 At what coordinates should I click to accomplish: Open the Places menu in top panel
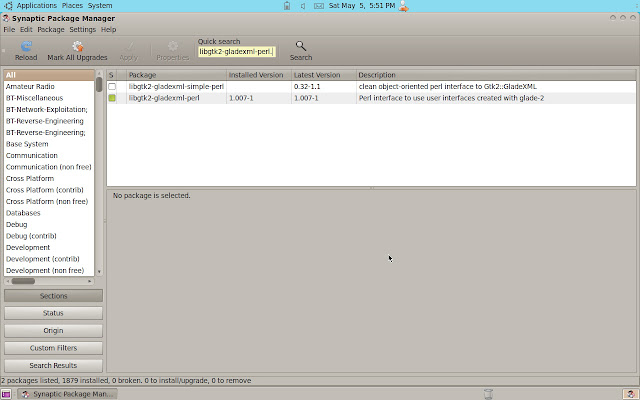point(72,6)
